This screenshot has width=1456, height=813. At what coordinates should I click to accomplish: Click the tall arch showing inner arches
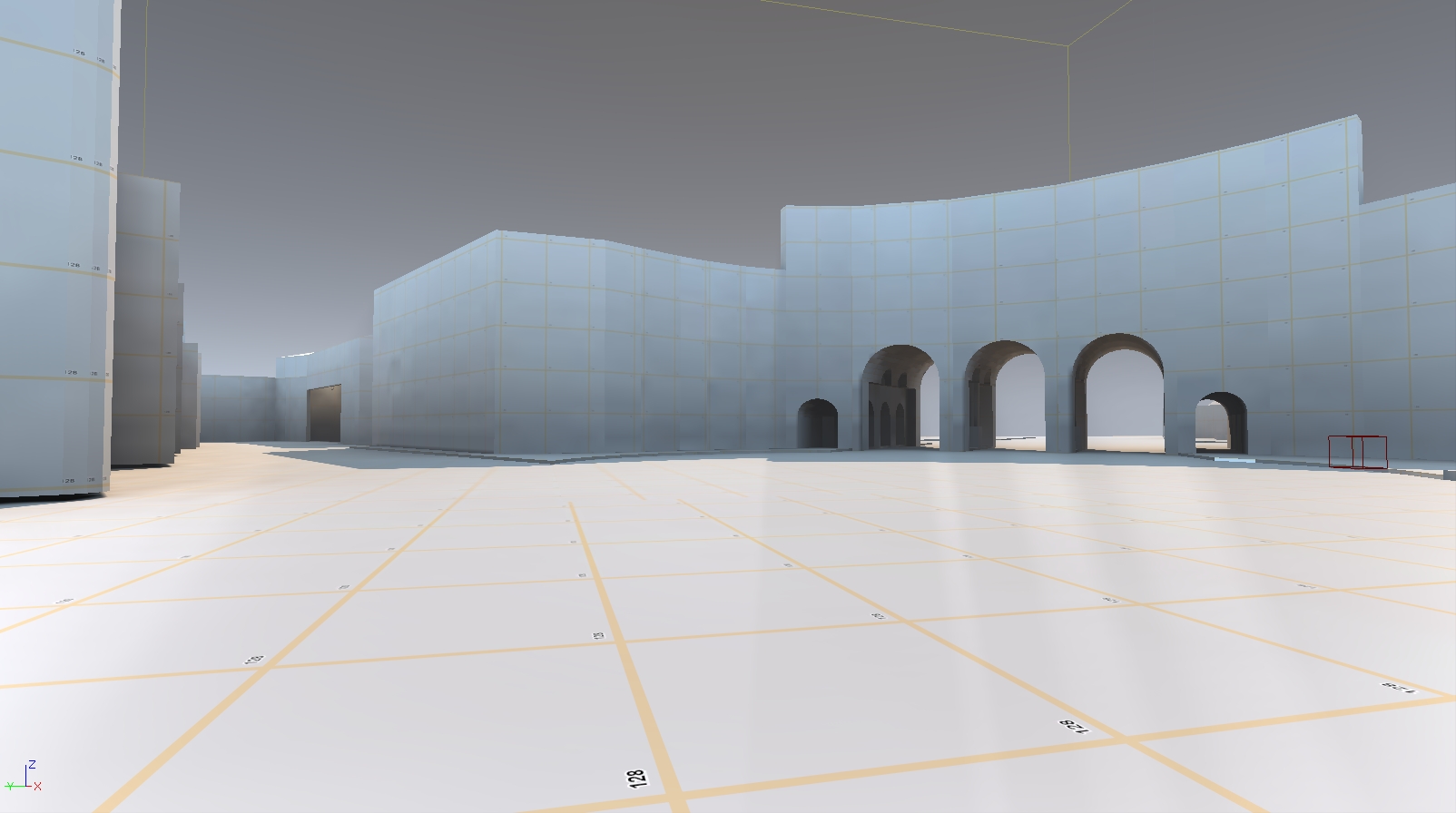[x=897, y=404]
